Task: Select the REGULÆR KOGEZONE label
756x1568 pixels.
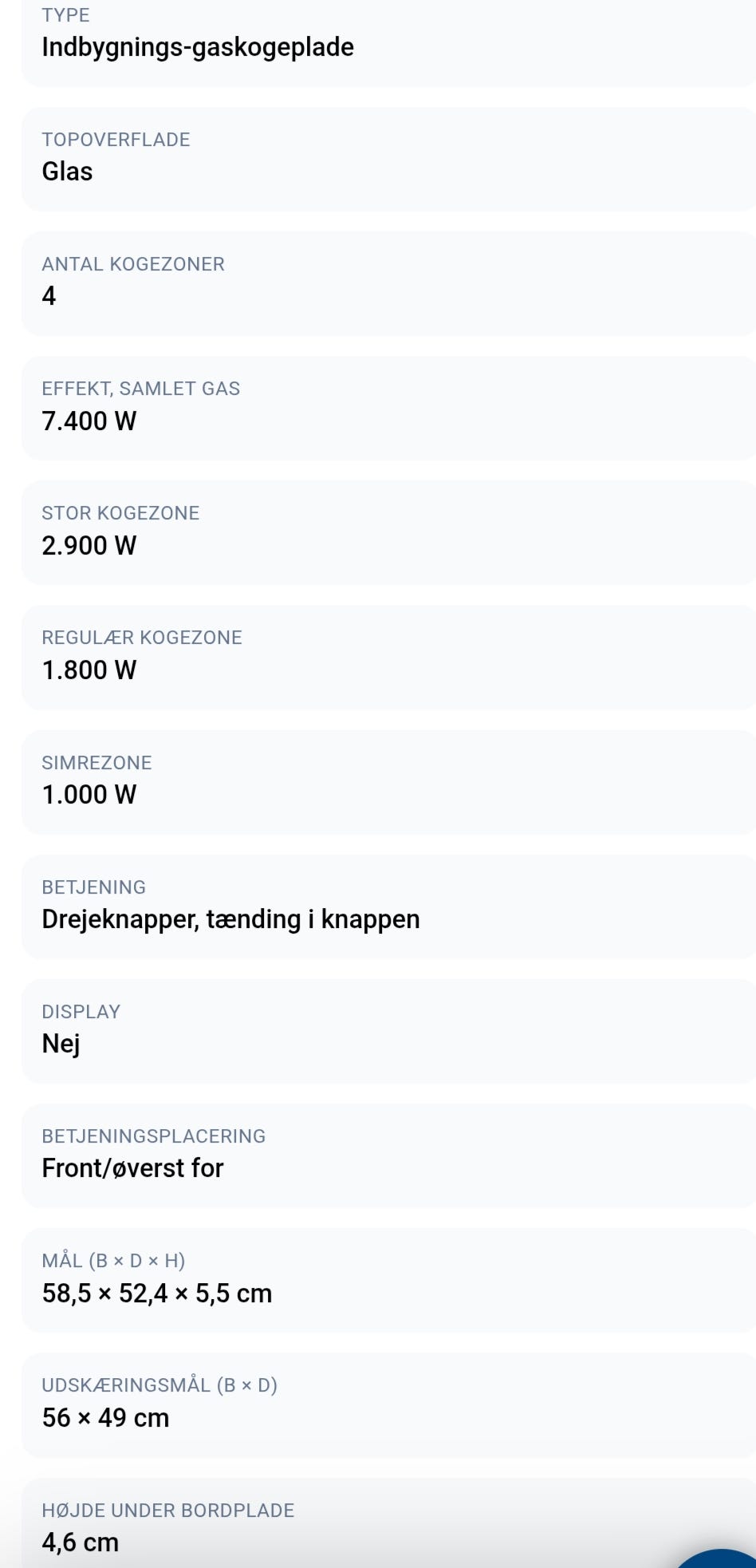Action: coord(142,638)
